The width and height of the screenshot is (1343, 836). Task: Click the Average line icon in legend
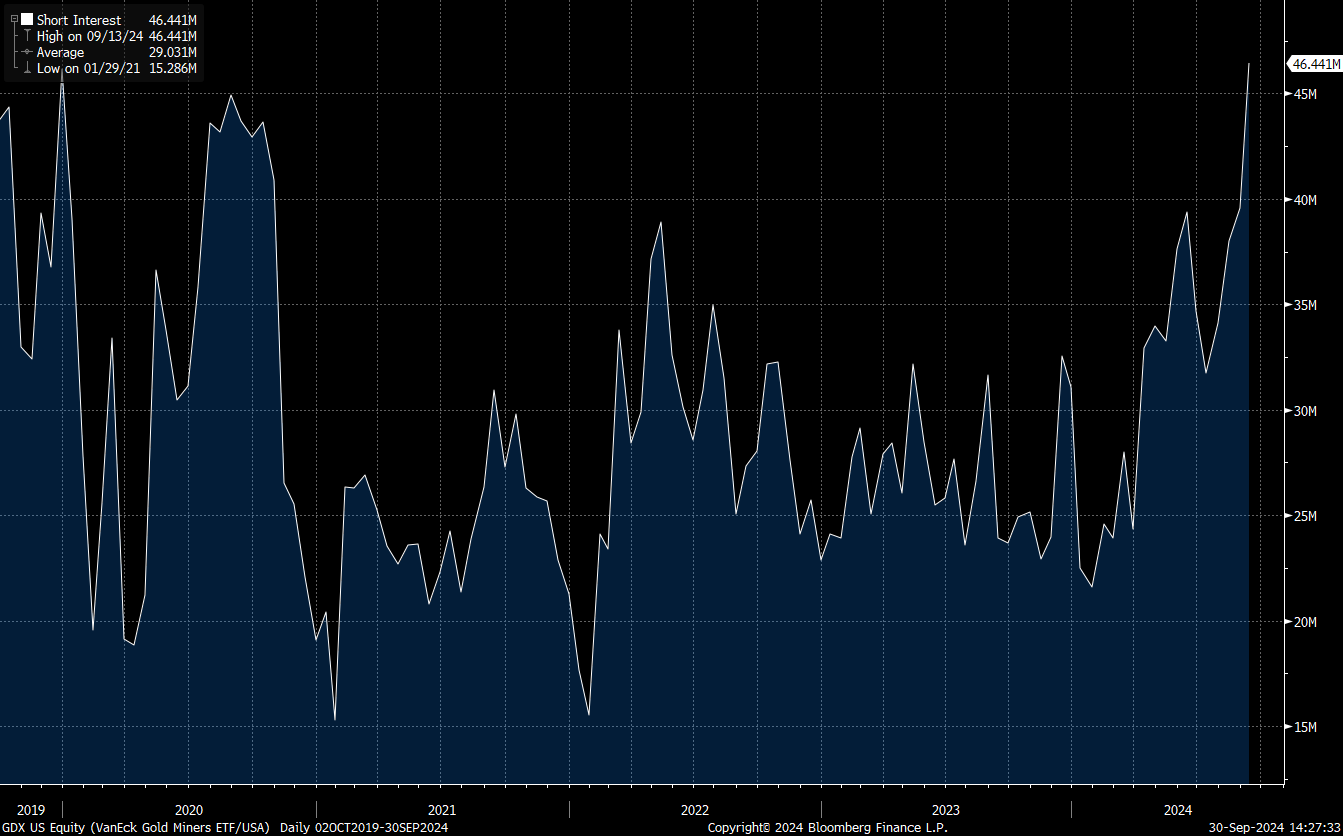(27, 52)
